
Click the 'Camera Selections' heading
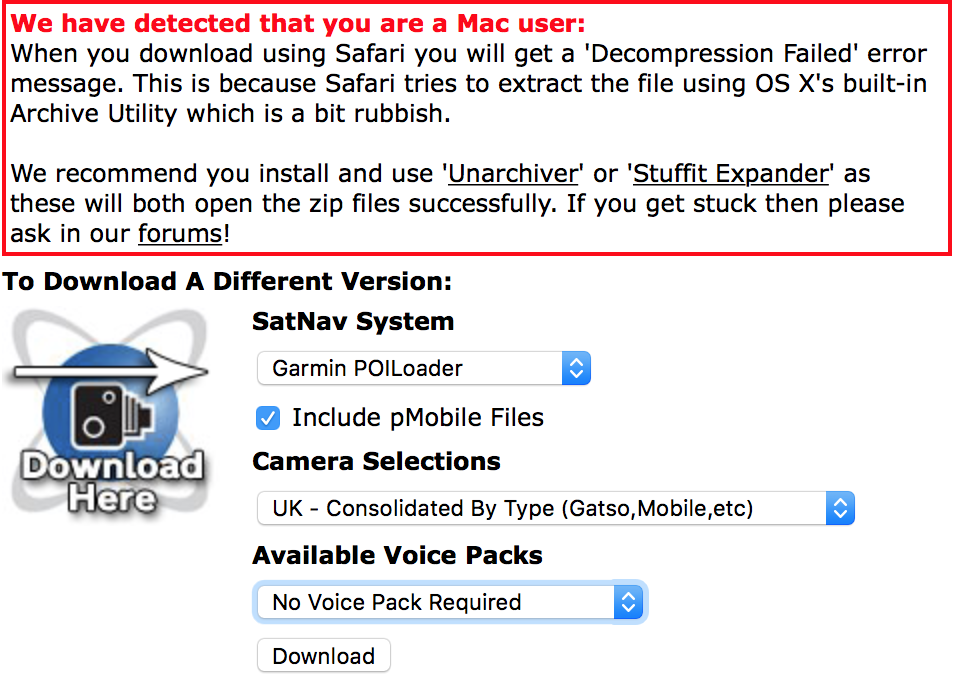tap(376, 462)
